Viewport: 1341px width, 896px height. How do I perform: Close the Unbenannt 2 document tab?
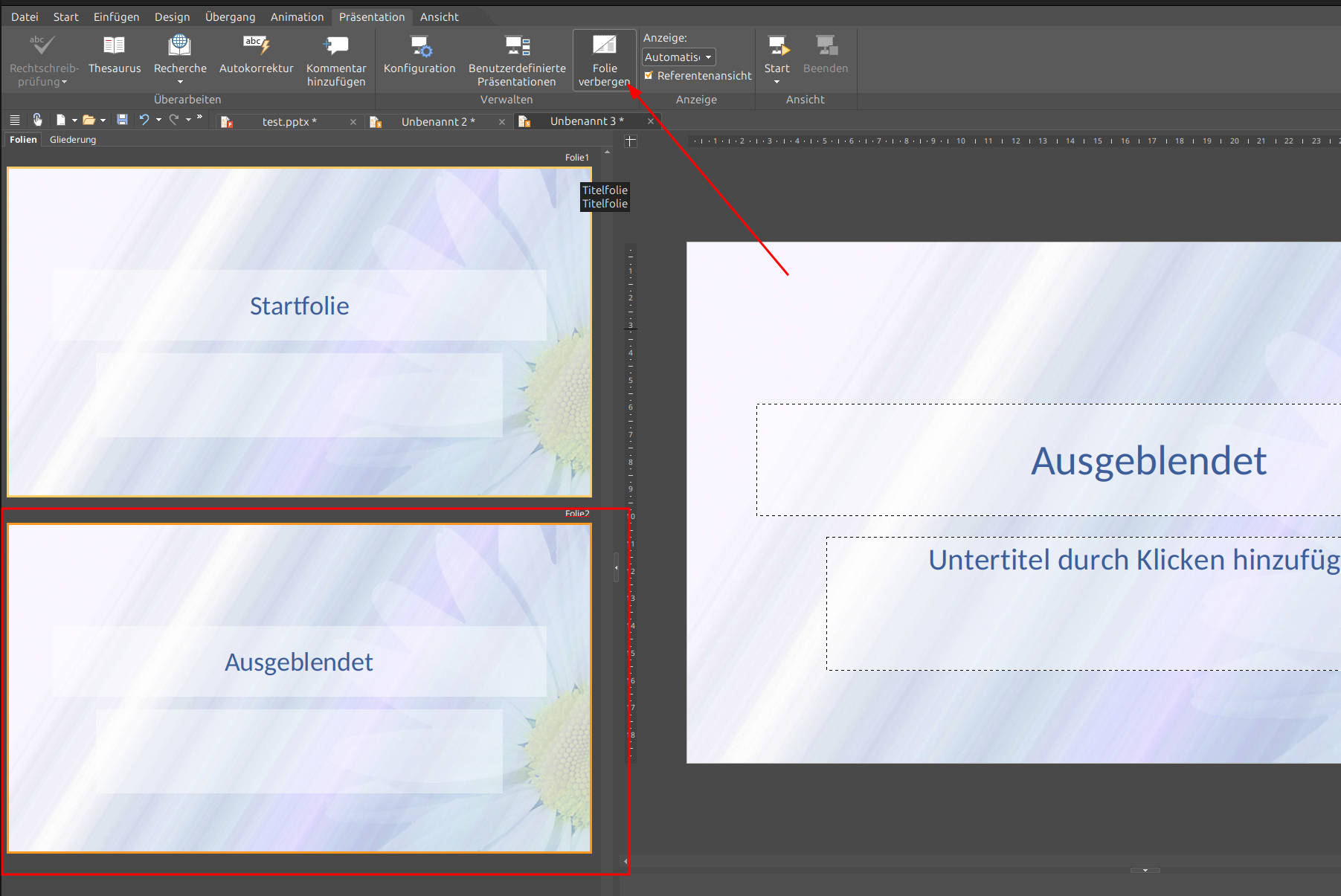pos(502,122)
